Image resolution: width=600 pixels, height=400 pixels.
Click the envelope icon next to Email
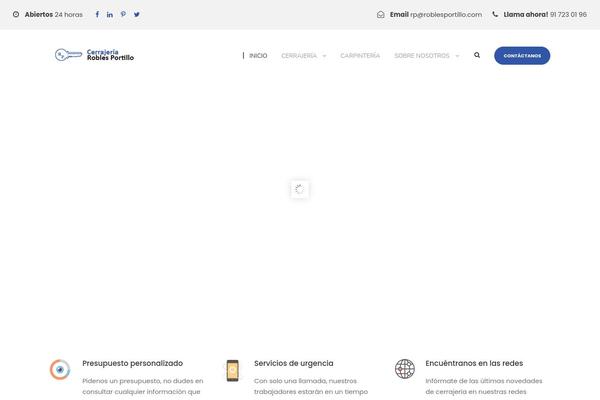pos(380,15)
